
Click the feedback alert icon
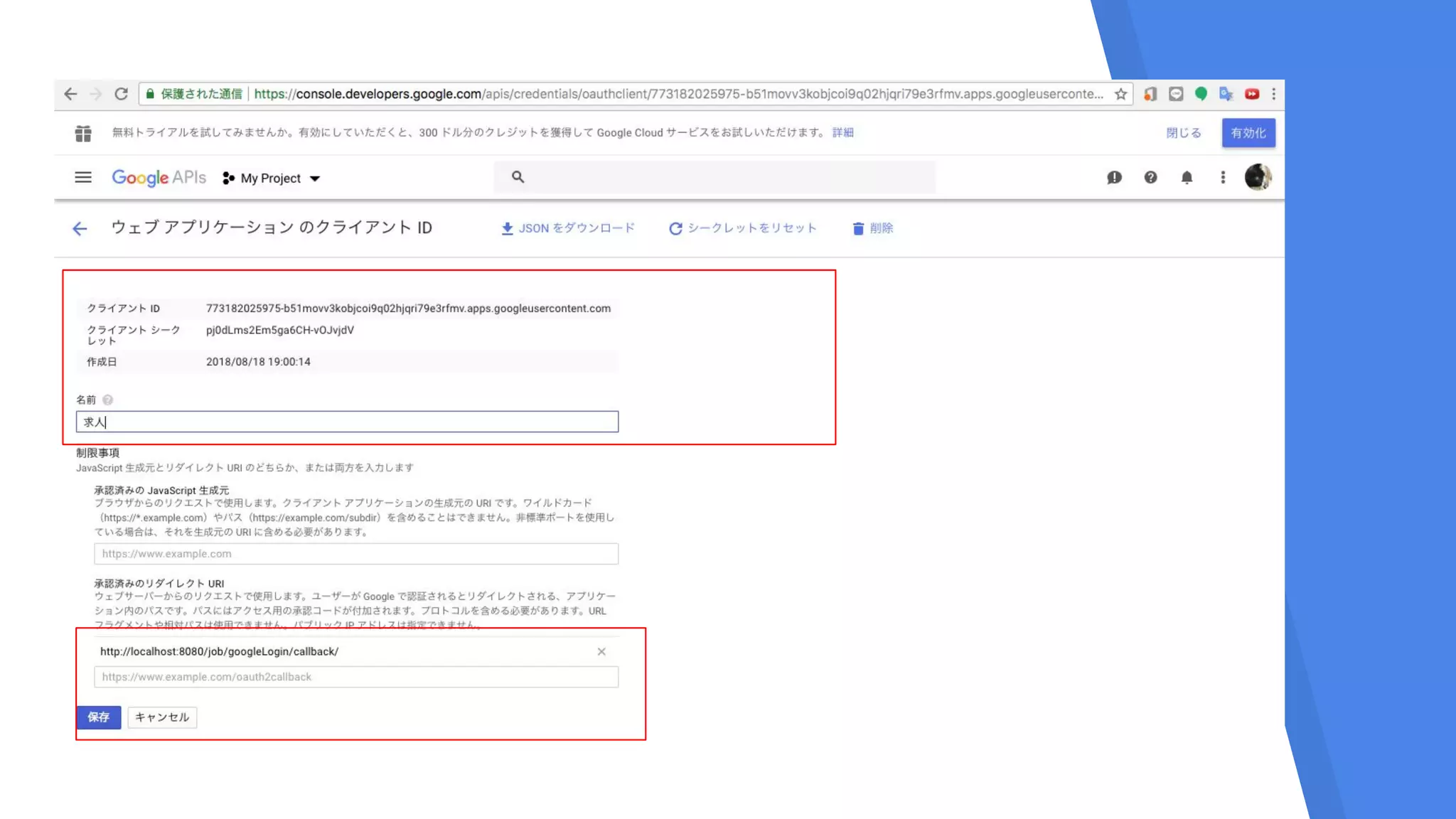tap(1114, 178)
